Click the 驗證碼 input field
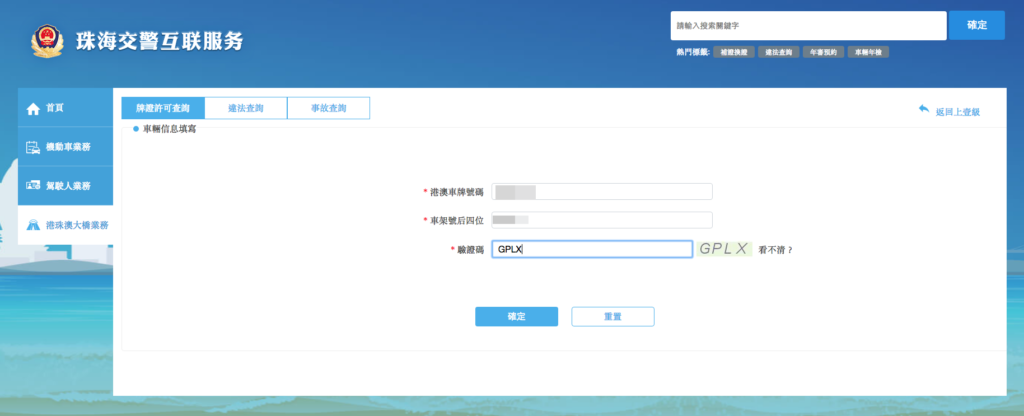Screen dimensions: 1024x416 (x=591, y=250)
